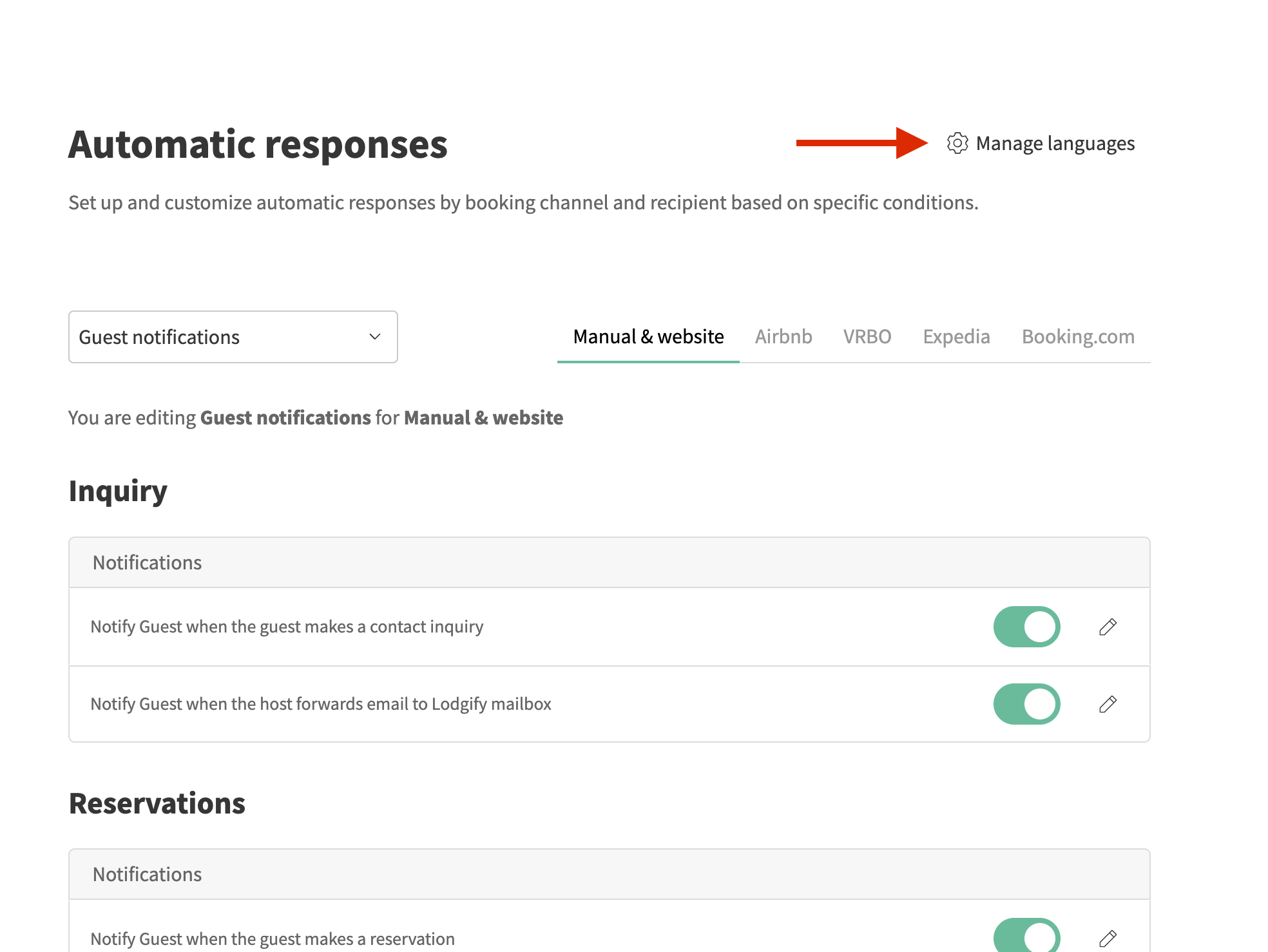This screenshot has height=952, width=1268.
Task: Select the Manual & website tab
Action: pyautogui.click(x=648, y=337)
